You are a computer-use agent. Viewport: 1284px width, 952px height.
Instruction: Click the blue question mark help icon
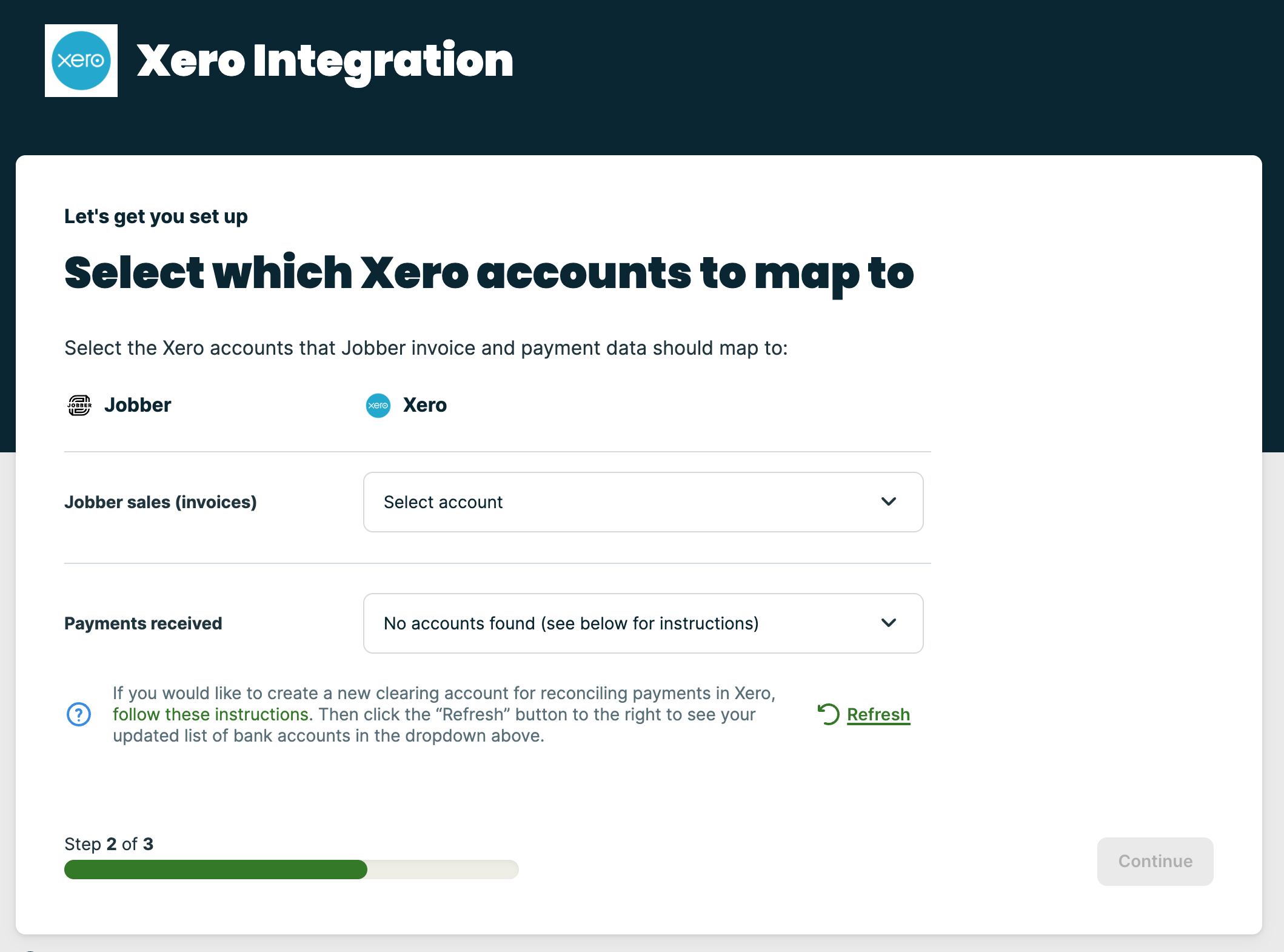pos(79,714)
